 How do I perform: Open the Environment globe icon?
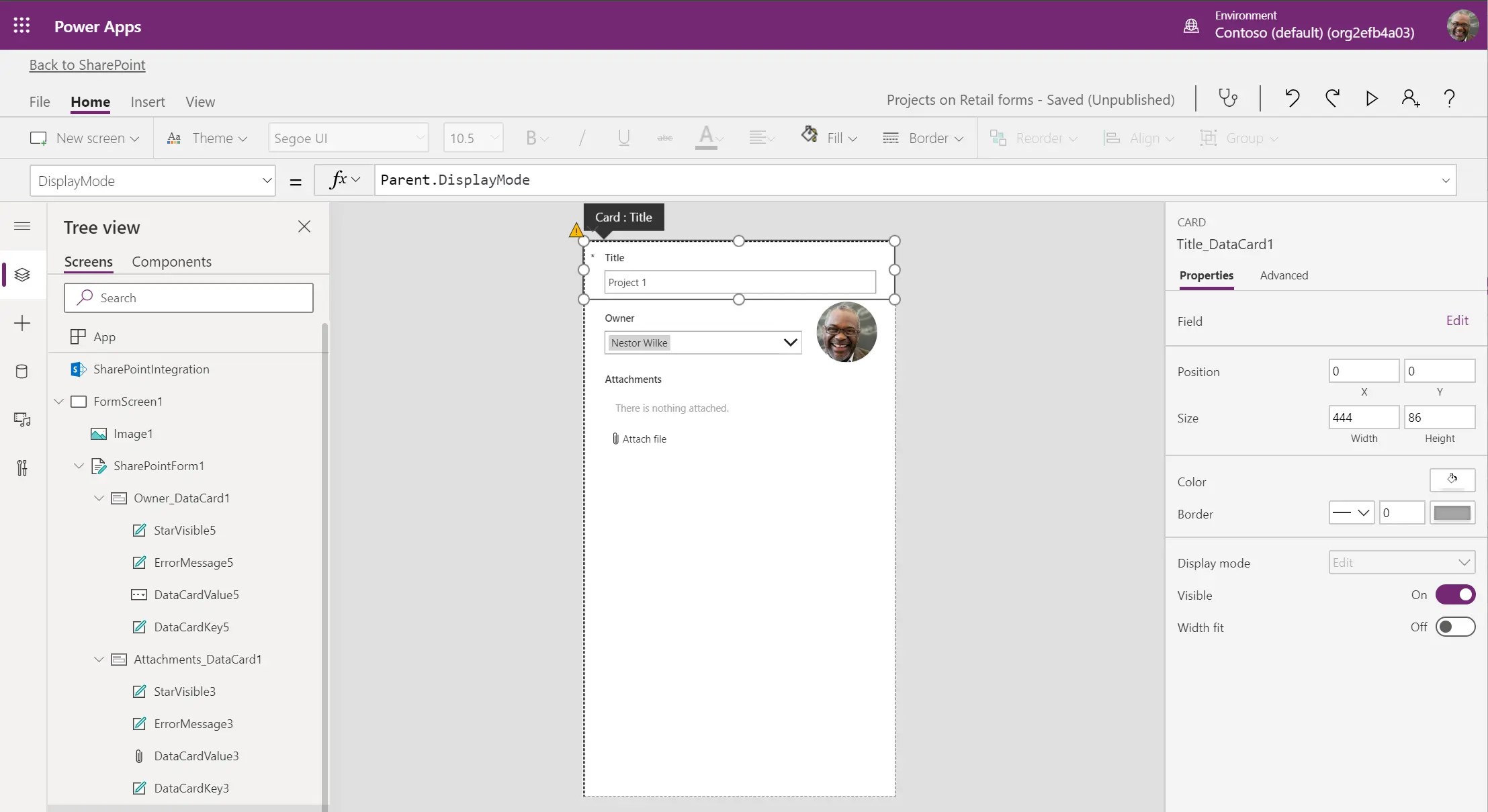tap(1191, 26)
